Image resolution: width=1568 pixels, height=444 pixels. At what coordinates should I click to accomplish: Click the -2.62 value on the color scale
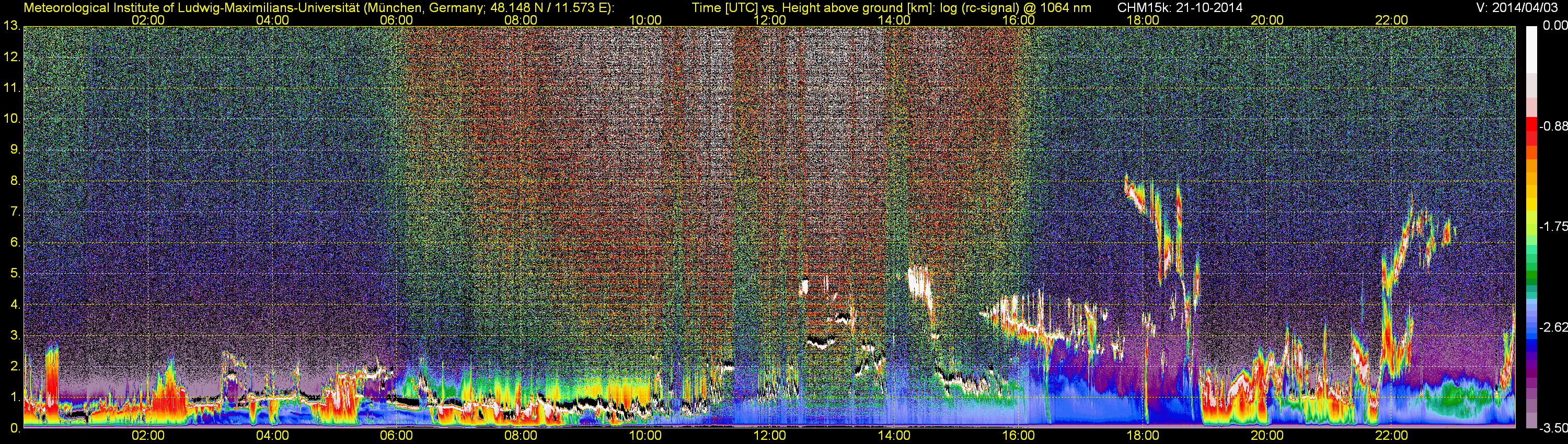tap(1553, 327)
